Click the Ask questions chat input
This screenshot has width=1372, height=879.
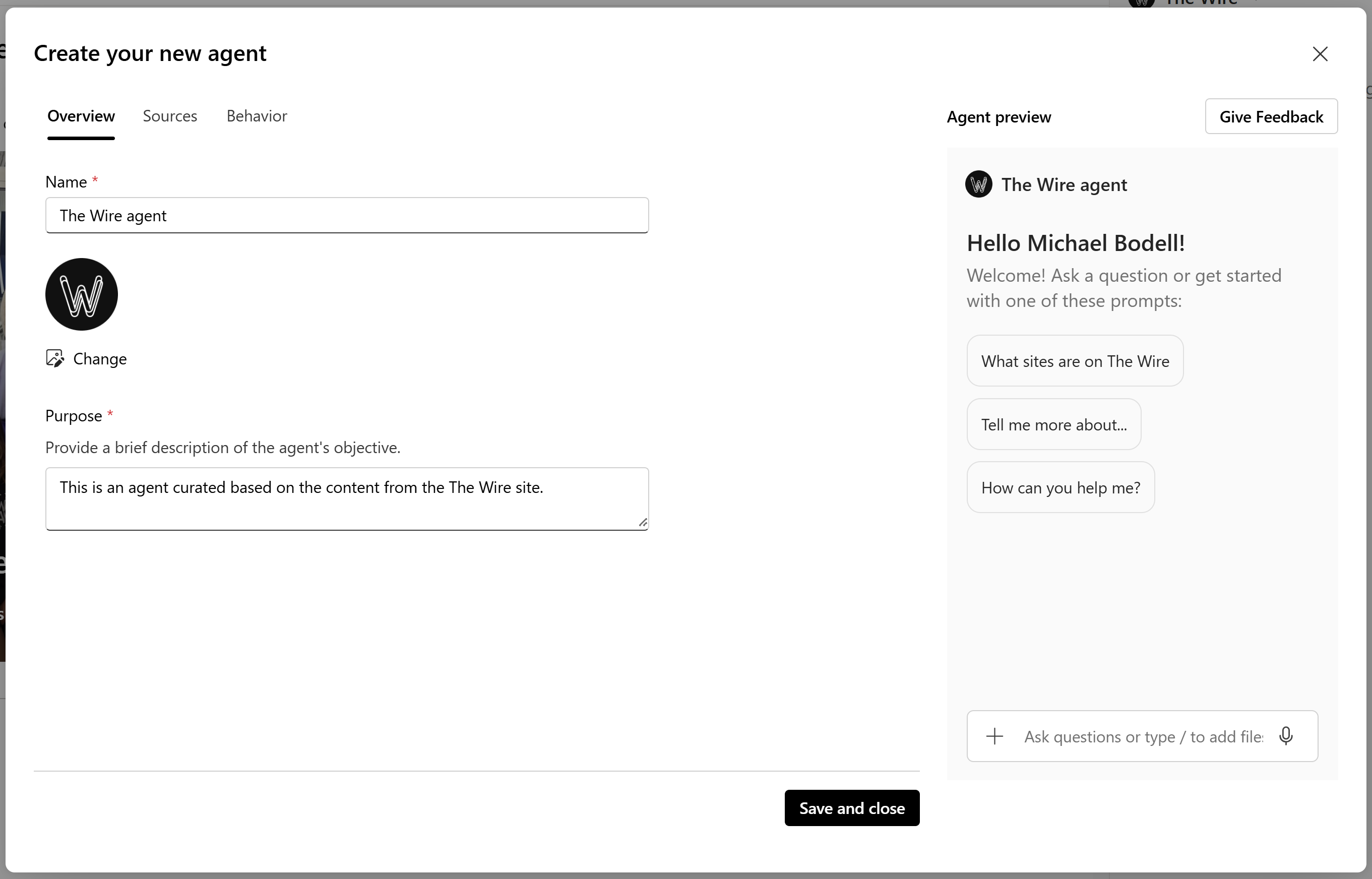(x=1143, y=737)
